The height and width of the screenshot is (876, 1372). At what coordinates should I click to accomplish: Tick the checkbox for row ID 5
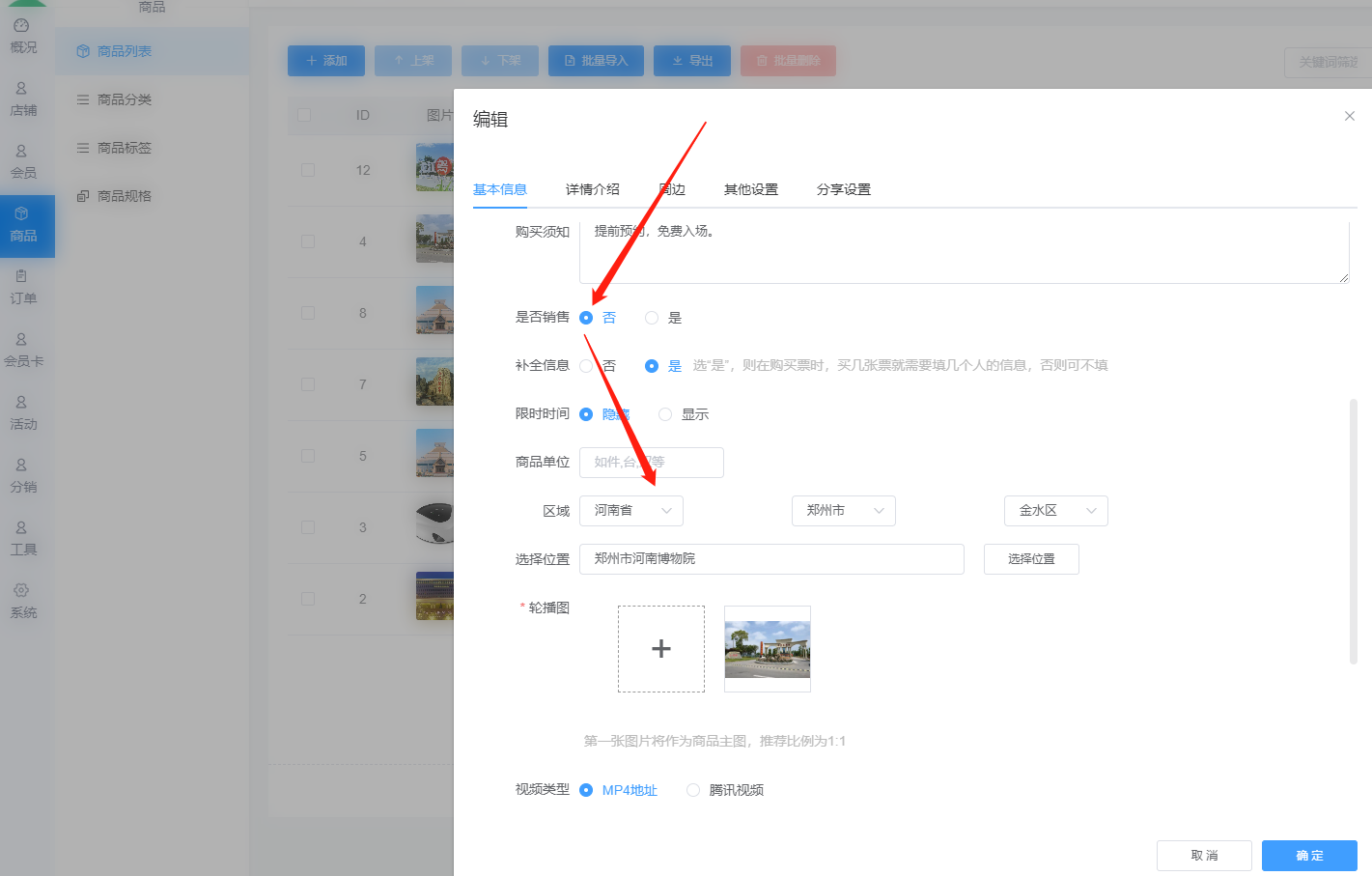tap(308, 456)
